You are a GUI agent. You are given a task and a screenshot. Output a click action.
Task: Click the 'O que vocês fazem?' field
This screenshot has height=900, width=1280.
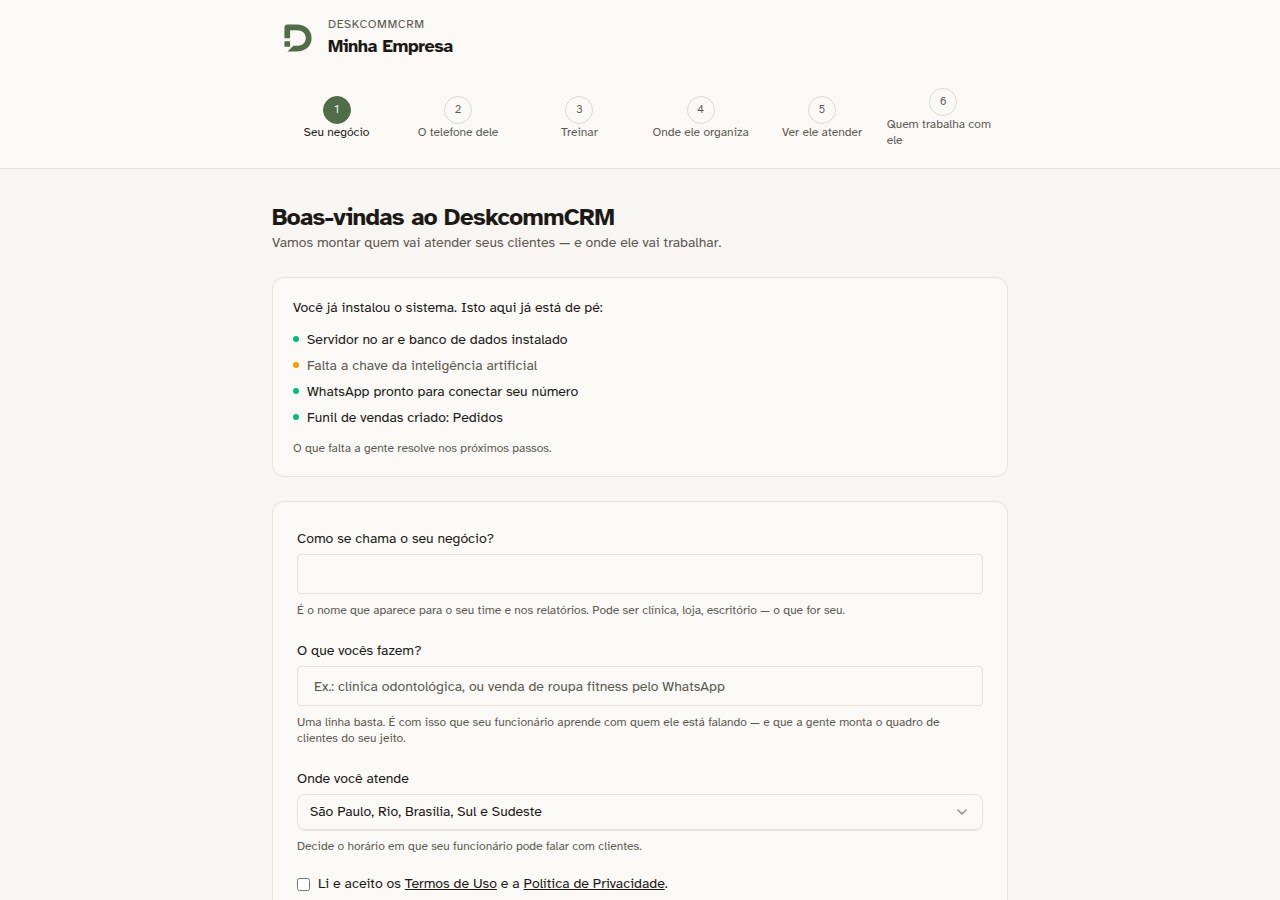(640, 686)
